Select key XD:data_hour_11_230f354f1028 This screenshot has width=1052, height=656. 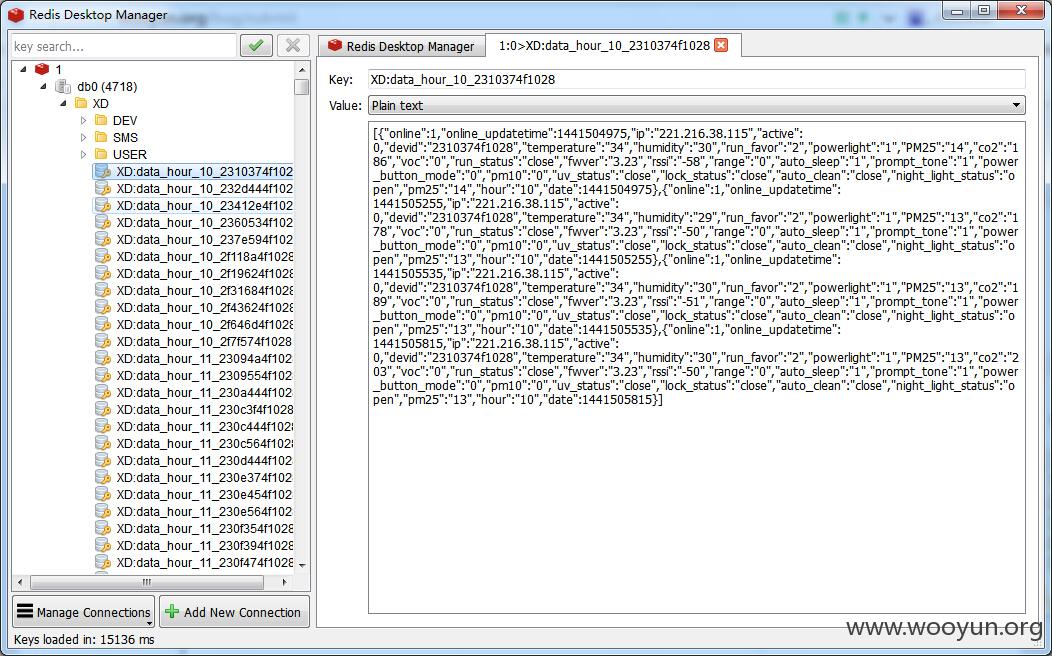pos(204,529)
